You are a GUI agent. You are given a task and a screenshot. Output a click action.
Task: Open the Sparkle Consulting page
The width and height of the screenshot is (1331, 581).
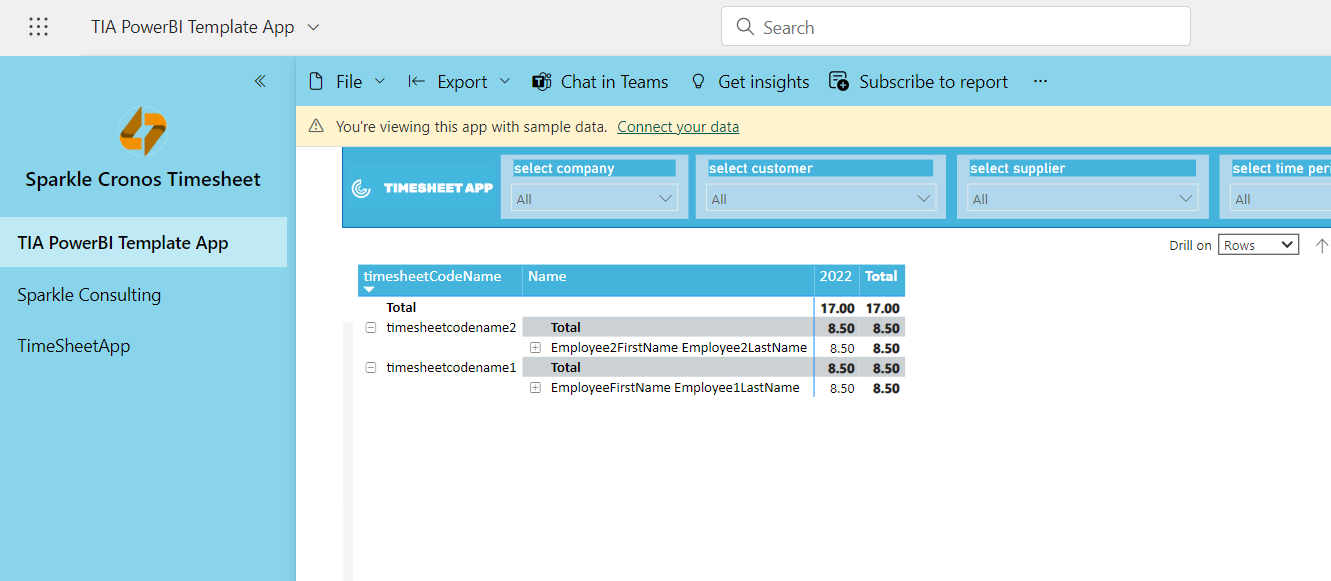pos(143,294)
